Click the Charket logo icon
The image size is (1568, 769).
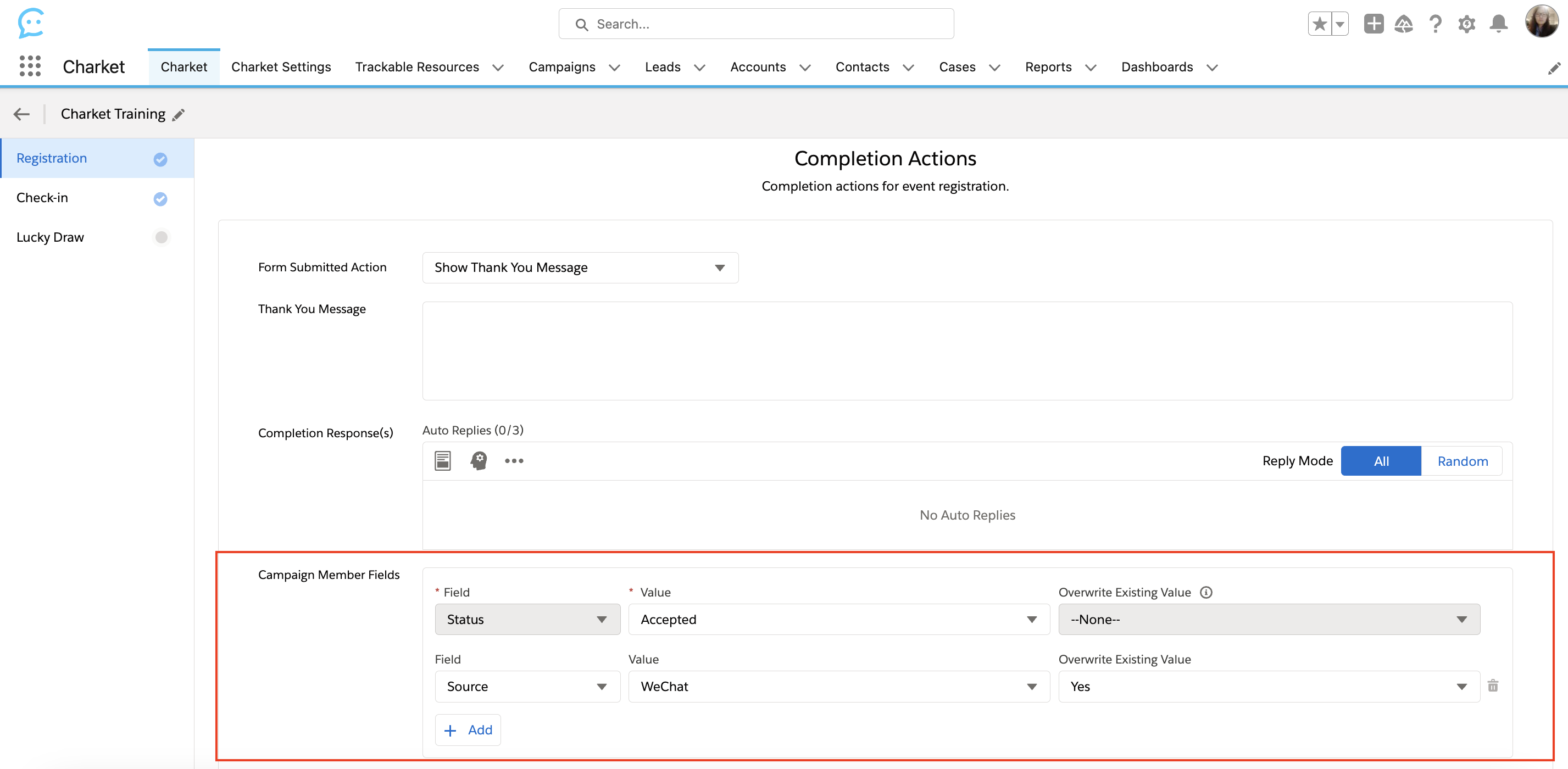(x=30, y=23)
